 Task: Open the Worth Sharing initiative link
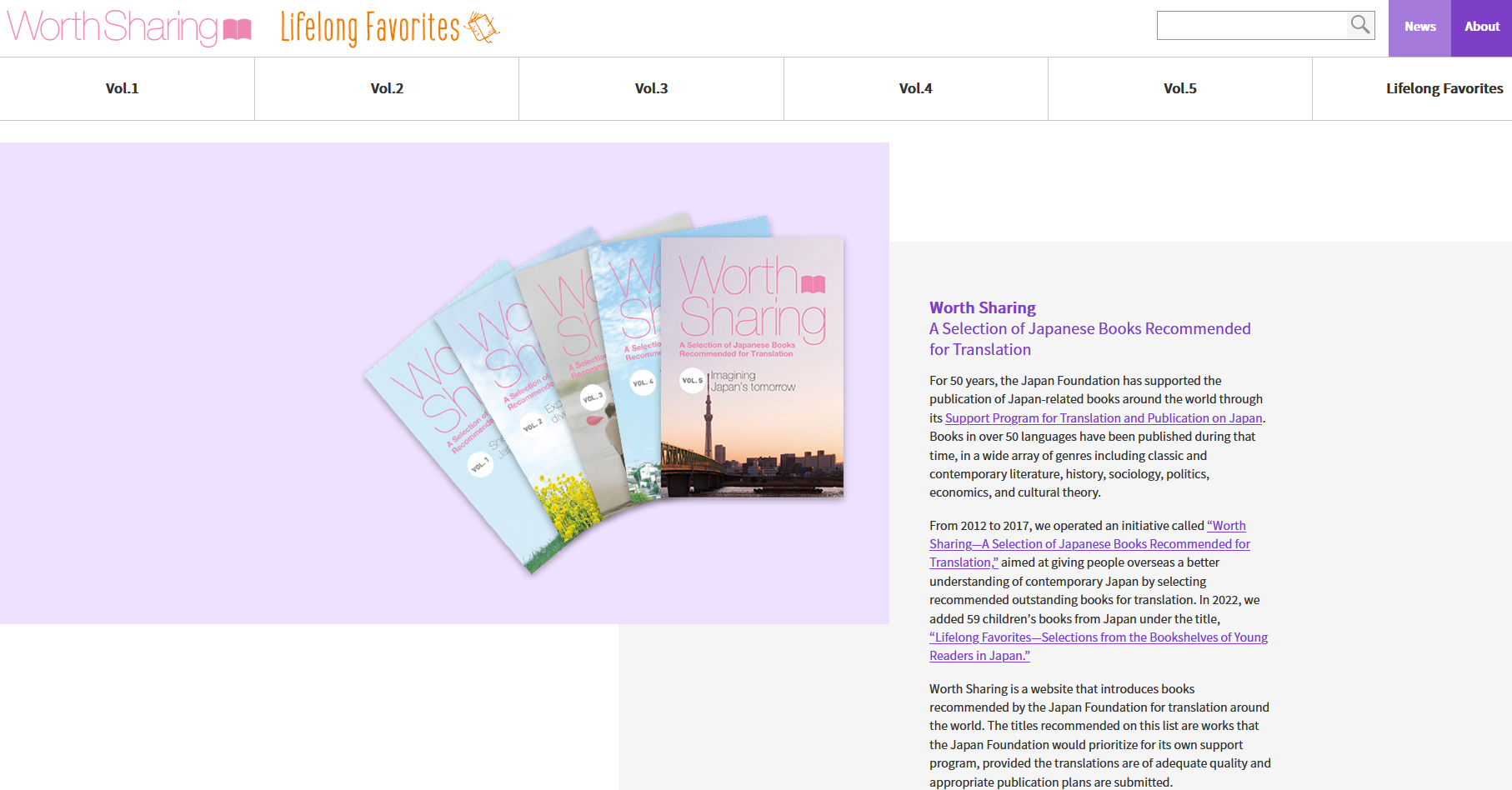tap(1089, 544)
